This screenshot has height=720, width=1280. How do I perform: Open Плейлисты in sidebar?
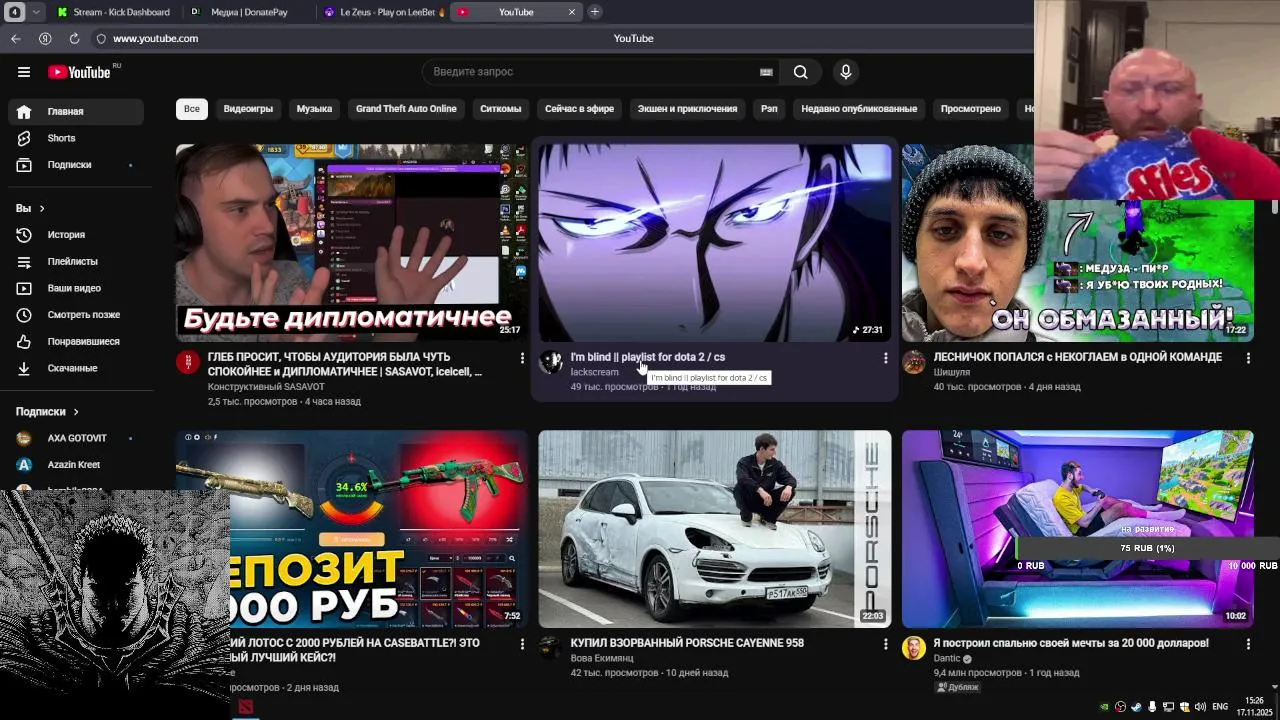pos(76,262)
